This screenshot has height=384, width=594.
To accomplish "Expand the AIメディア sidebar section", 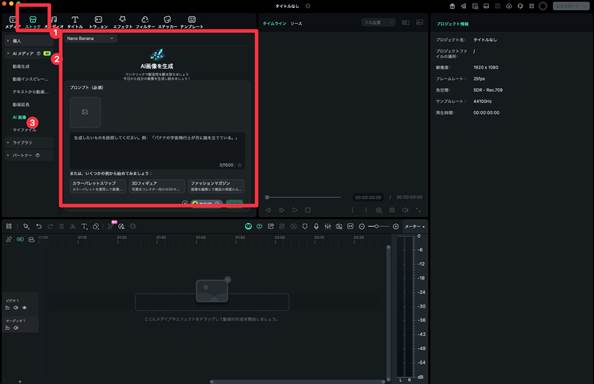I will point(29,53).
